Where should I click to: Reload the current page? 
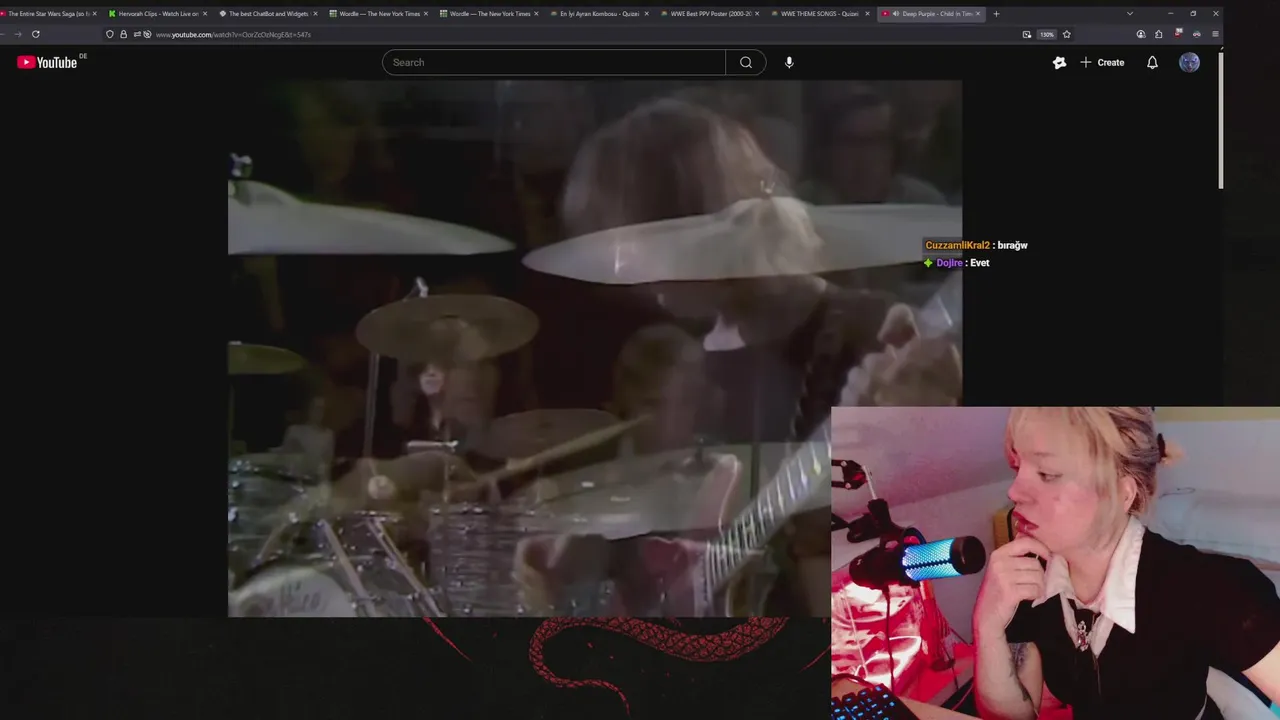[35, 34]
